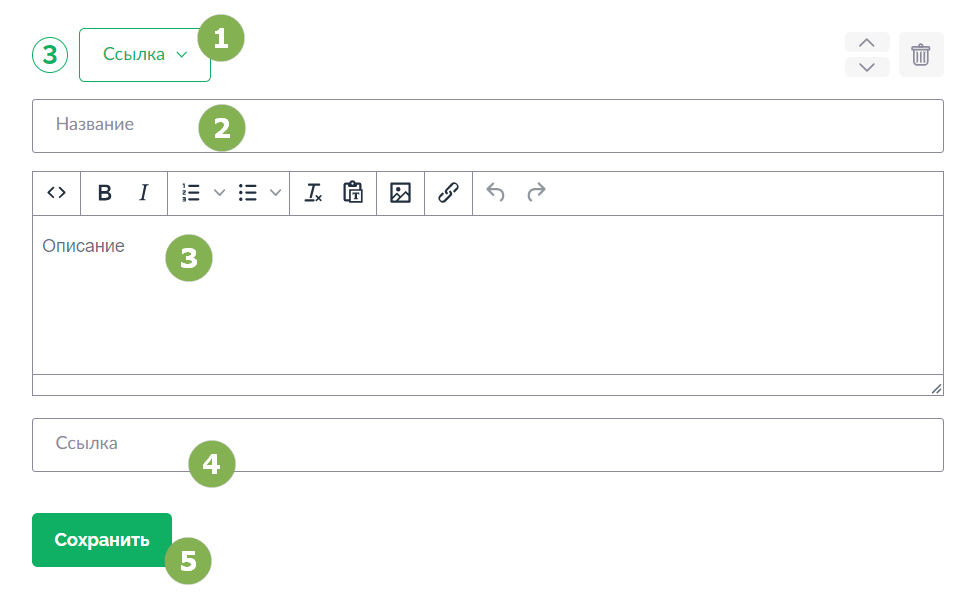The width and height of the screenshot is (970, 594).
Task: Toggle bold formatting
Action: pyautogui.click(x=105, y=193)
